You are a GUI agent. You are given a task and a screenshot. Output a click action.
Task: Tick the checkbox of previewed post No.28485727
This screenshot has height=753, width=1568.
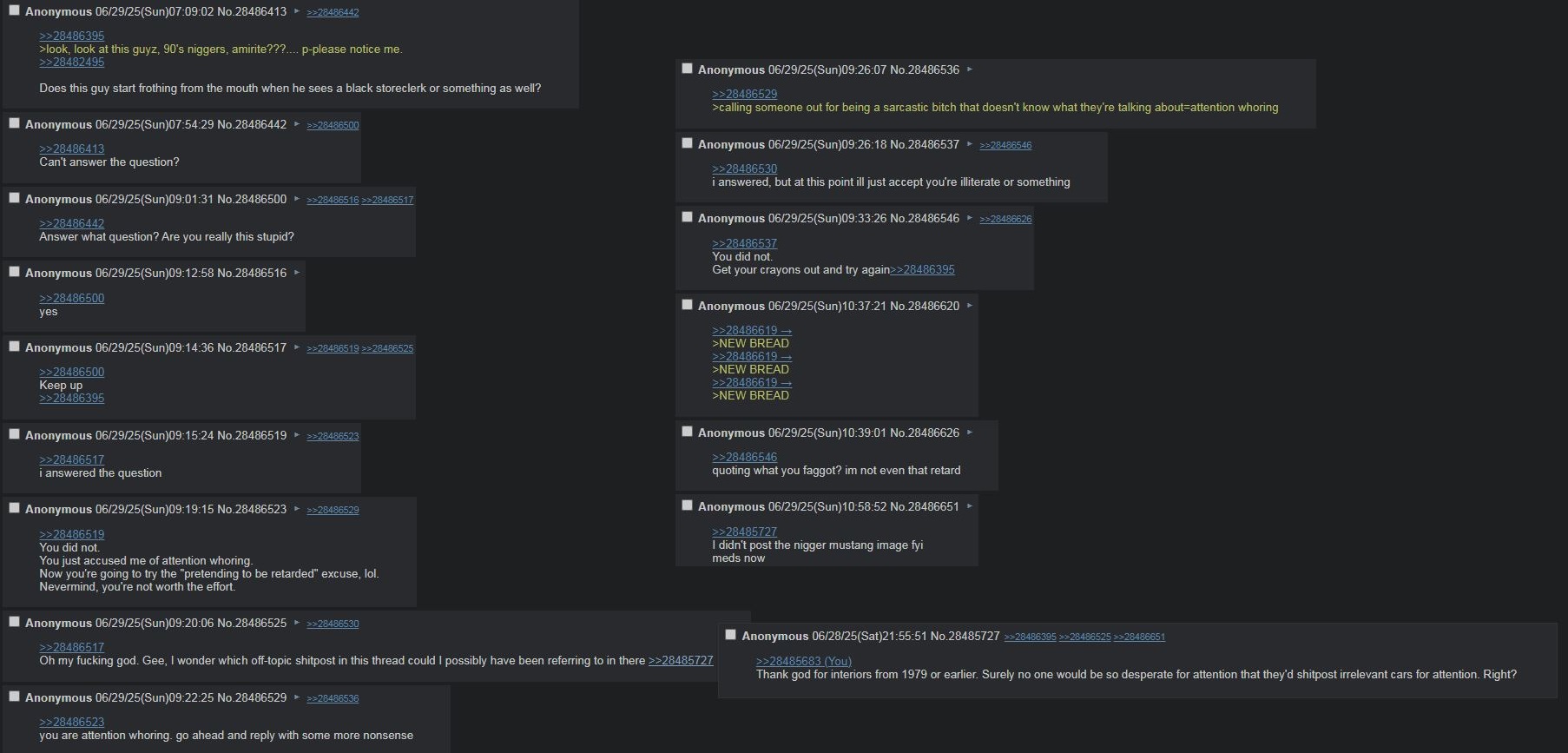point(730,635)
